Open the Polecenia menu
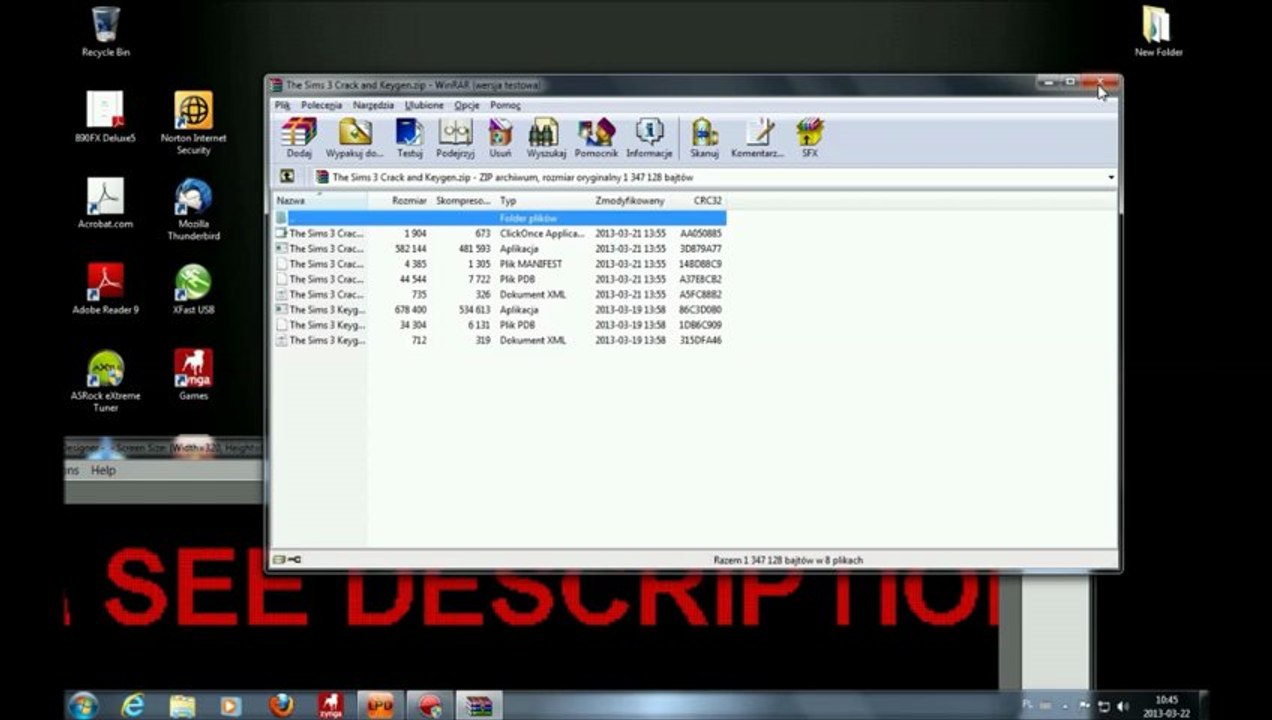1272x720 pixels. (x=321, y=105)
